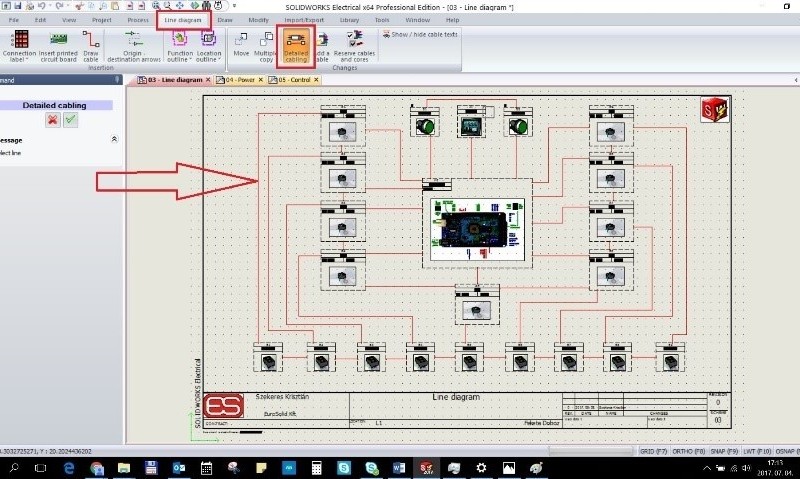Close the 04 - Power tab
This screenshot has width=800, height=479.
click(260, 80)
